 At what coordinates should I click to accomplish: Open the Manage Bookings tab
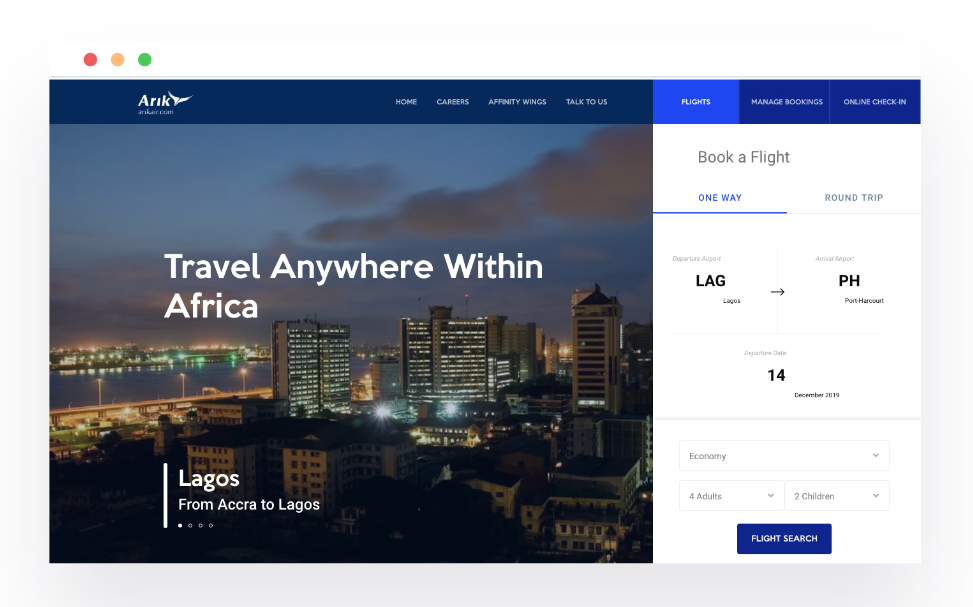[786, 102]
